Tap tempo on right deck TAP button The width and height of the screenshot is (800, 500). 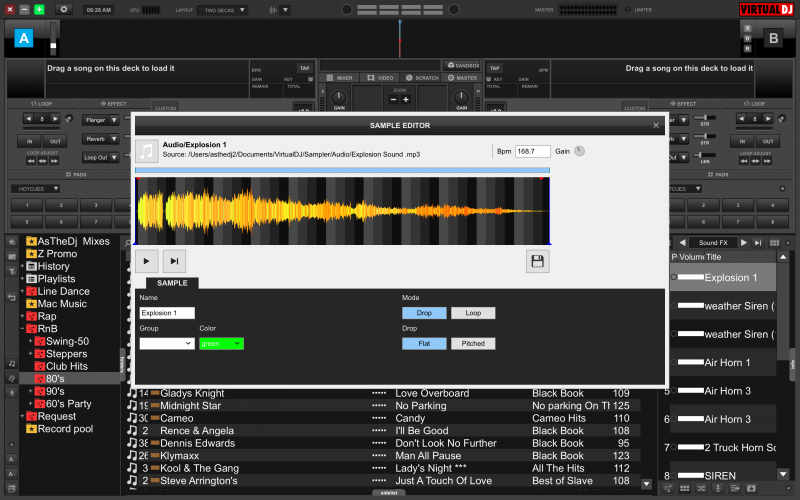tap(495, 68)
